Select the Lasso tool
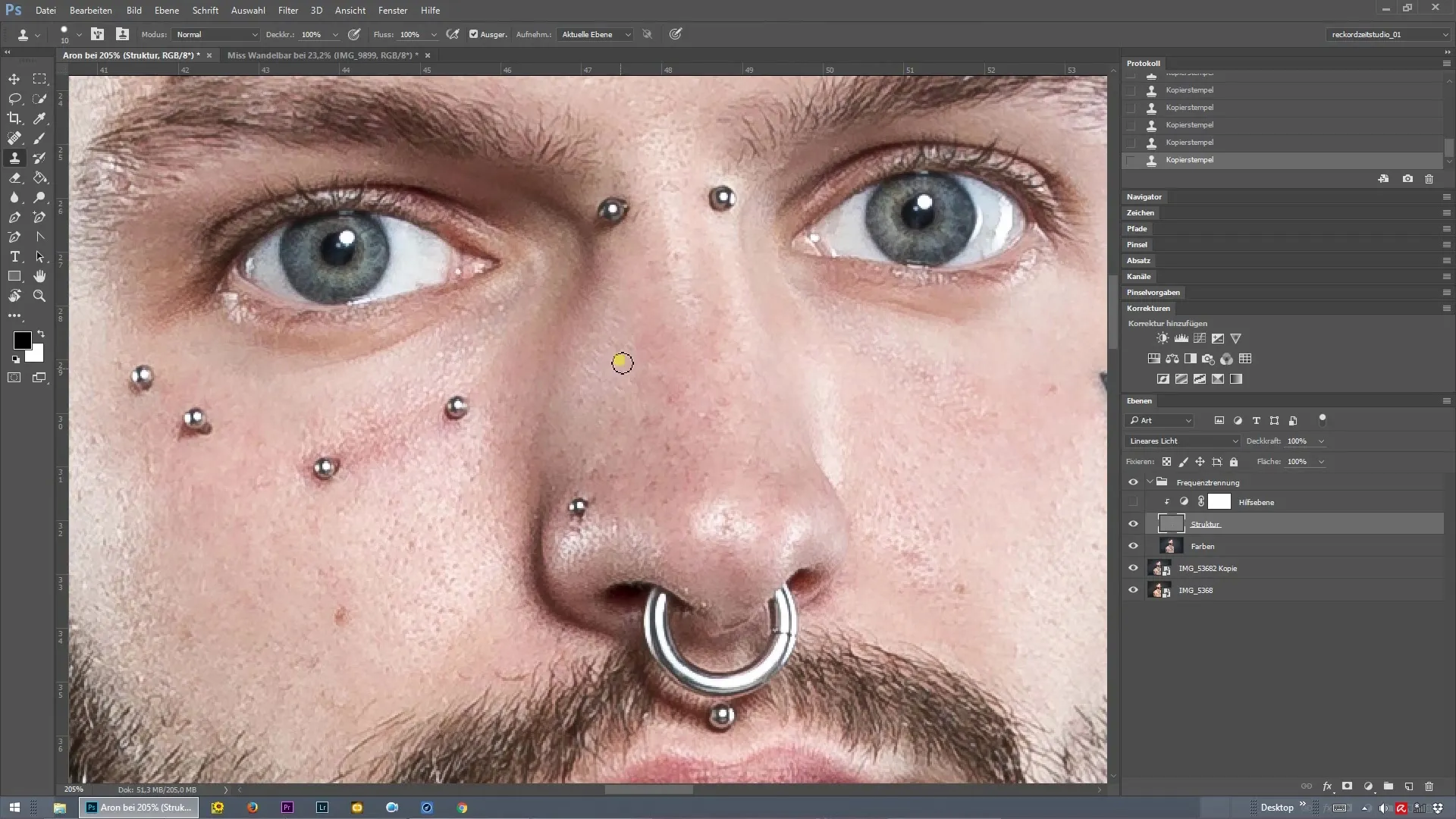 pyautogui.click(x=14, y=99)
